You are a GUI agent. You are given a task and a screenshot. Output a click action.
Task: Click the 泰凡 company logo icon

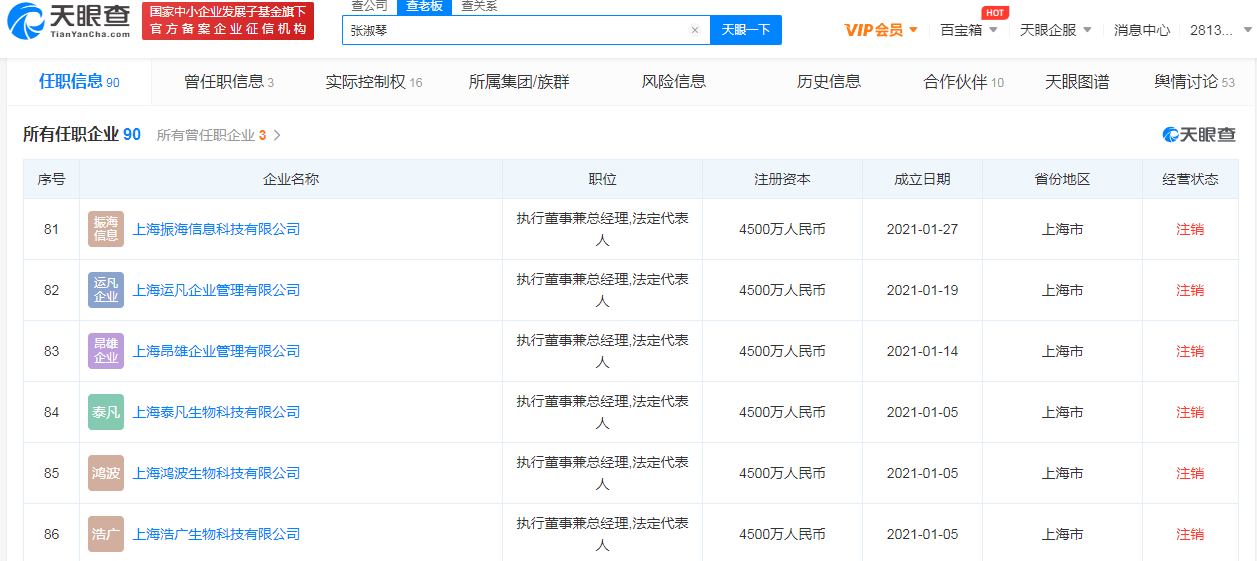click(x=106, y=412)
